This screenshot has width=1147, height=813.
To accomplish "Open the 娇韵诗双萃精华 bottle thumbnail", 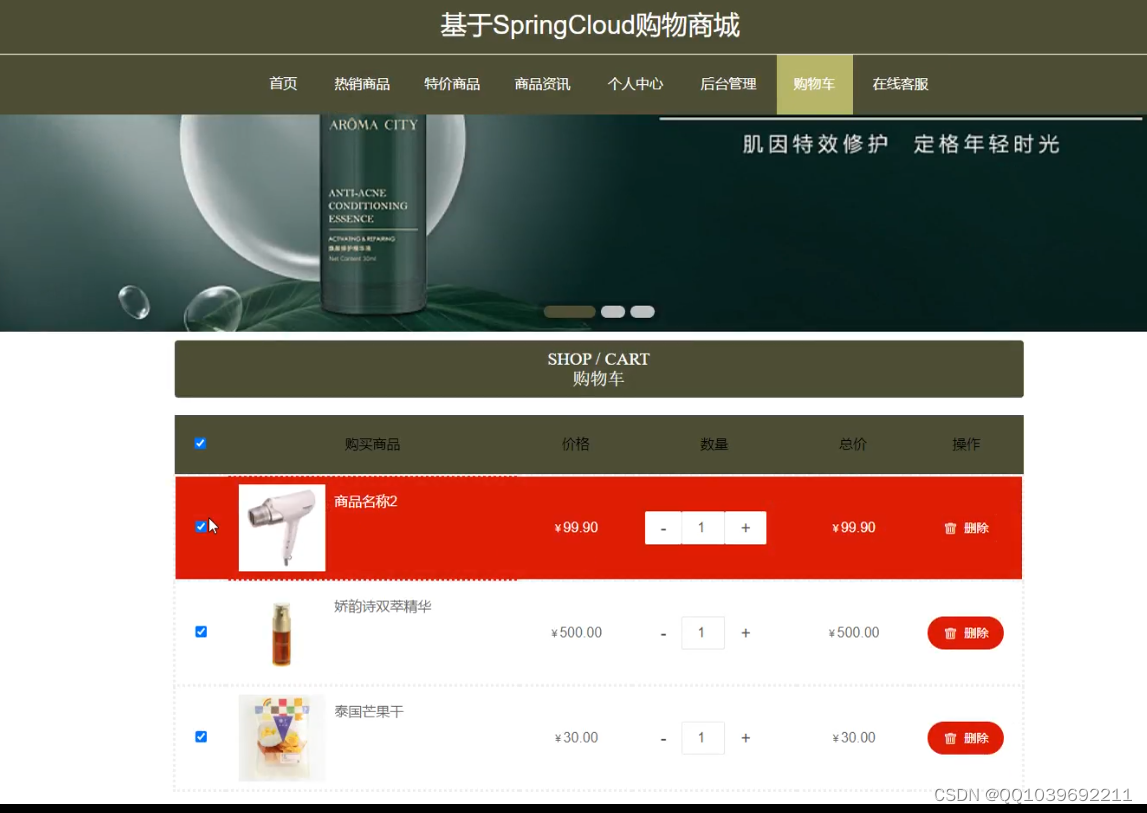I will click(x=282, y=633).
